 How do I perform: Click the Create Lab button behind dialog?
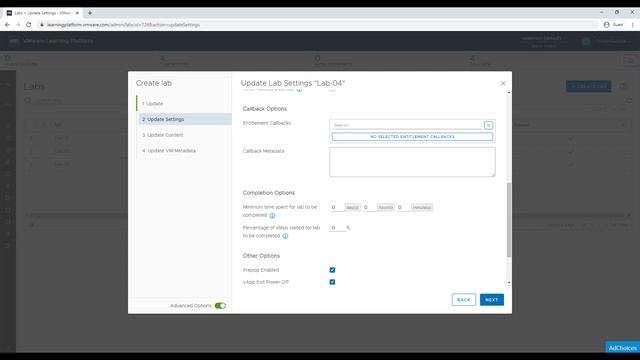pyautogui.click(x=588, y=86)
